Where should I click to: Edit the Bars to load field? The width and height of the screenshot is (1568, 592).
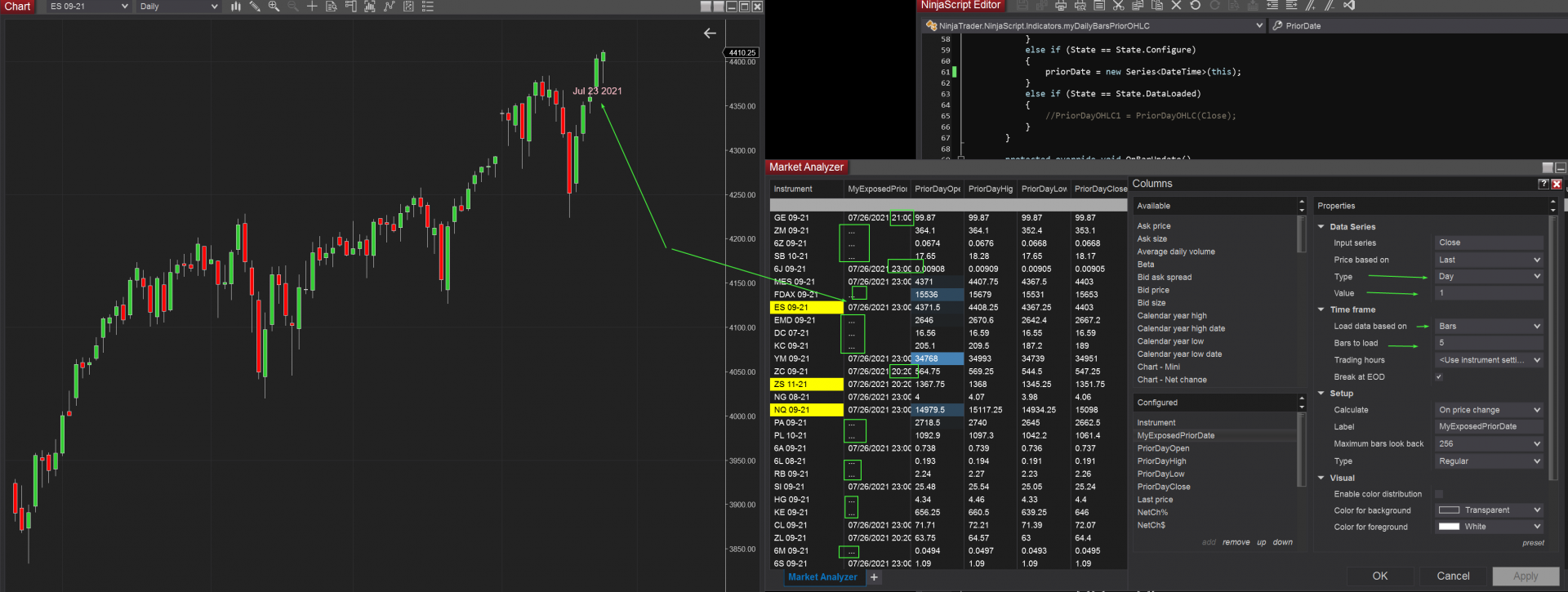point(1490,343)
